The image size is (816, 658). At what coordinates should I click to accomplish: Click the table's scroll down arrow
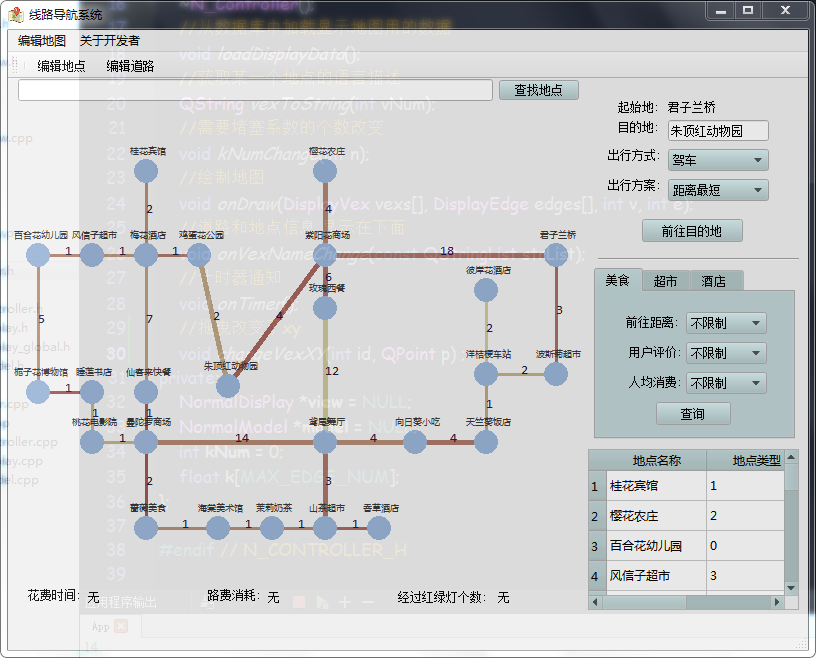(791, 588)
